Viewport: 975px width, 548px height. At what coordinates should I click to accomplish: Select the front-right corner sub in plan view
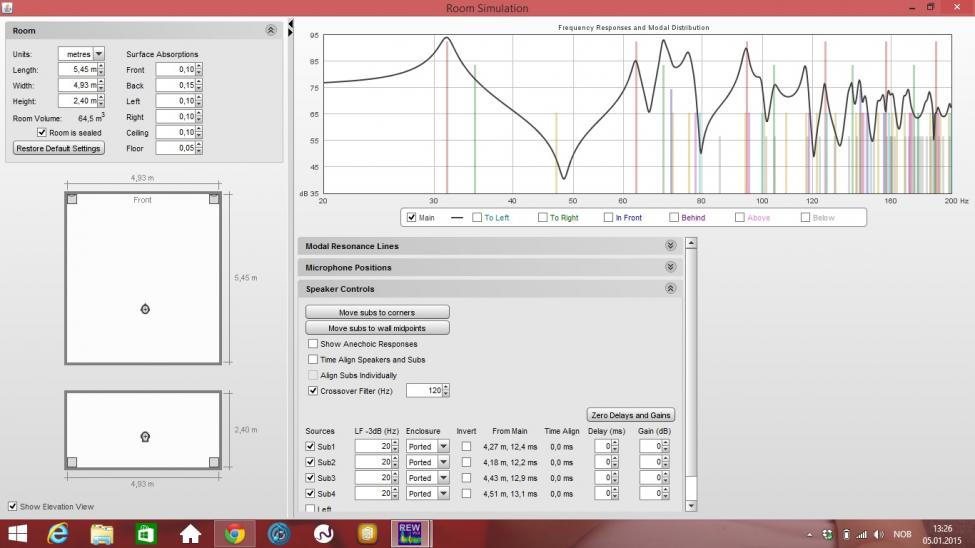[214, 199]
